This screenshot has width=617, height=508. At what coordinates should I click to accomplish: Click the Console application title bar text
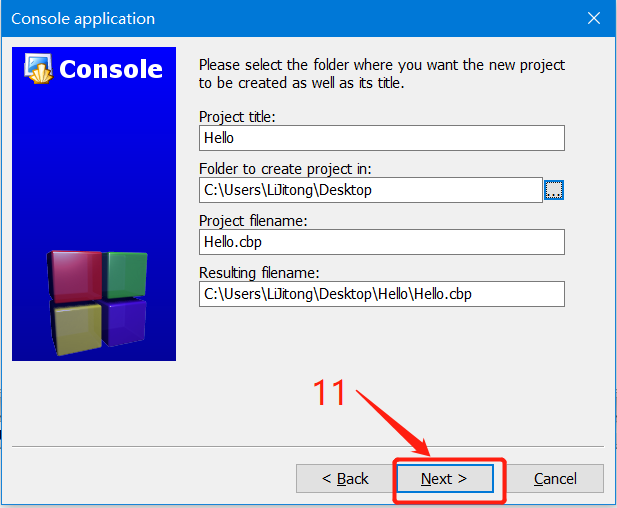[x=83, y=18]
